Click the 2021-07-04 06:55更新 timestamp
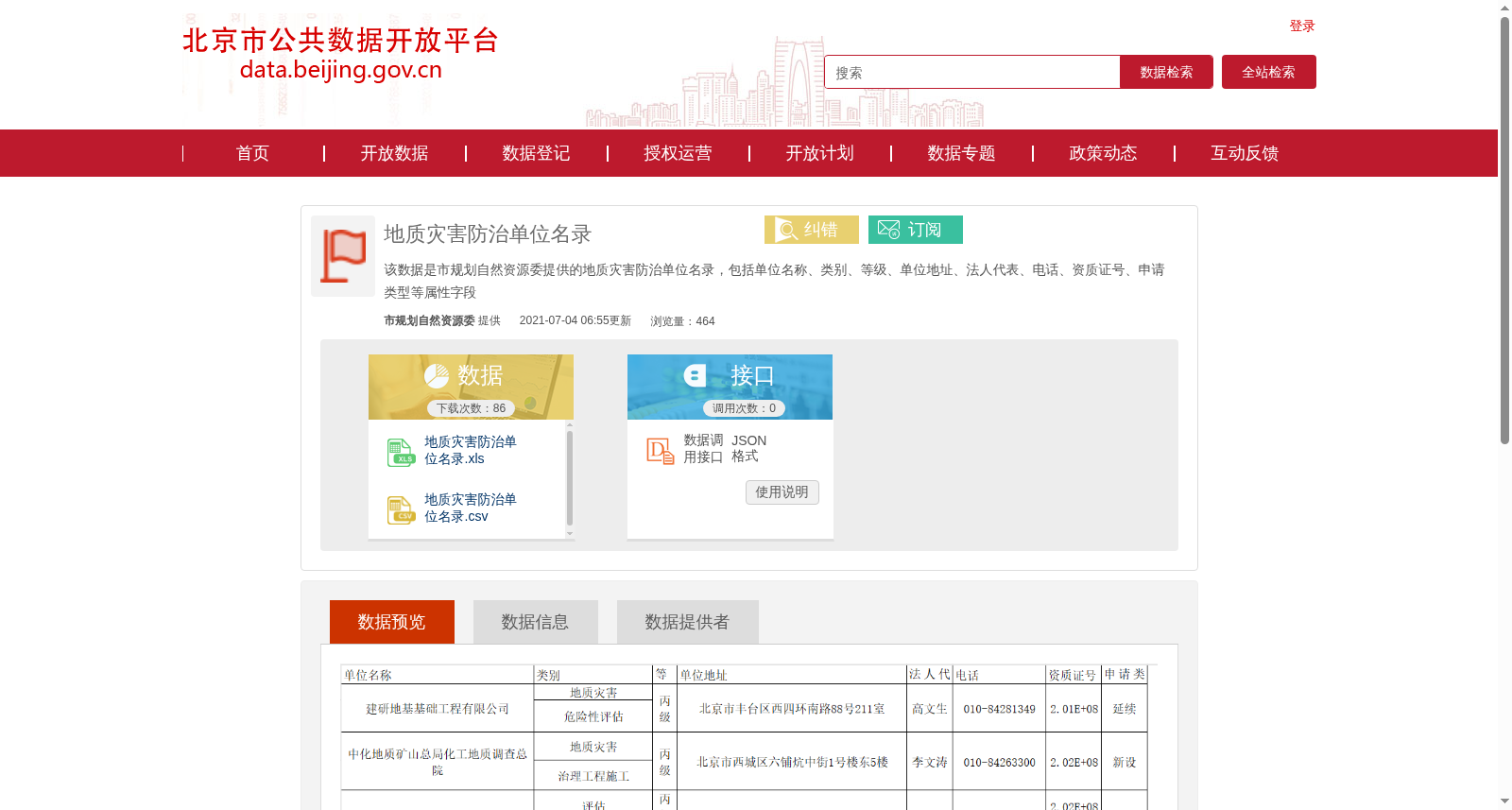1512x810 pixels. tap(576, 320)
